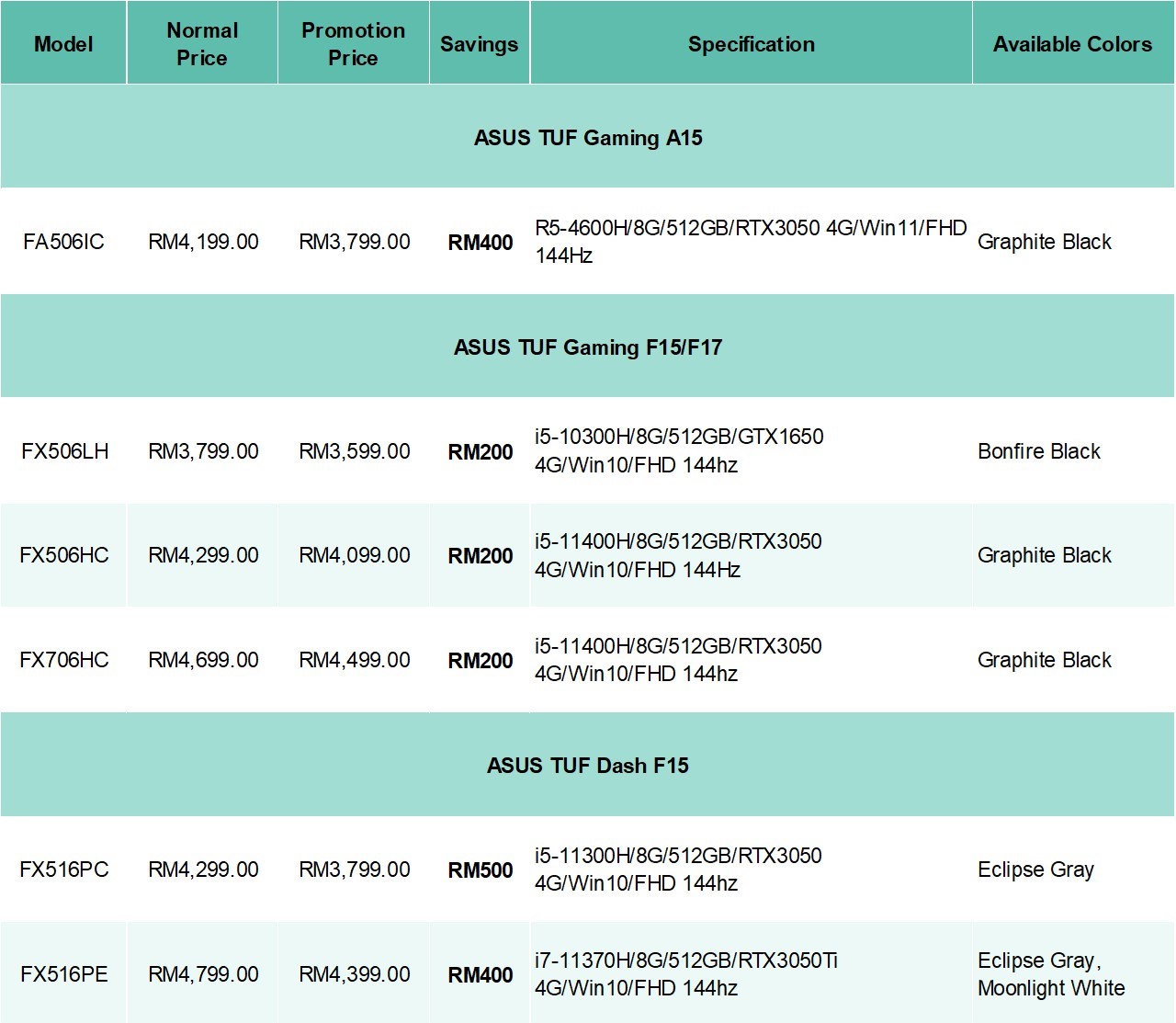The image size is (1176, 1023).
Task: Click "Eclipse Gray" color for FX516PC
Action: [1036, 870]
